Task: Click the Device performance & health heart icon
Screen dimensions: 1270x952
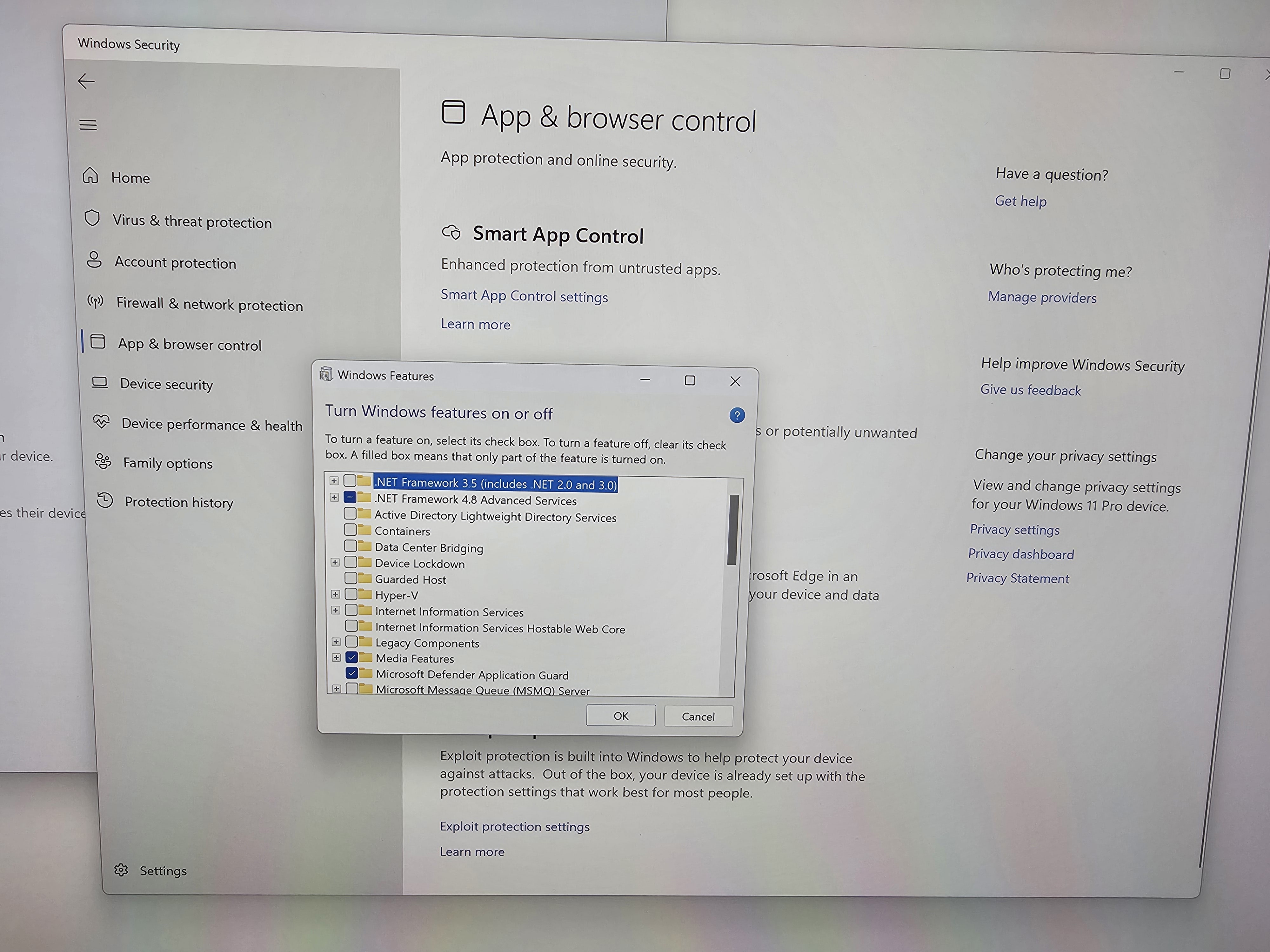Action: click(x=101, y=422)
